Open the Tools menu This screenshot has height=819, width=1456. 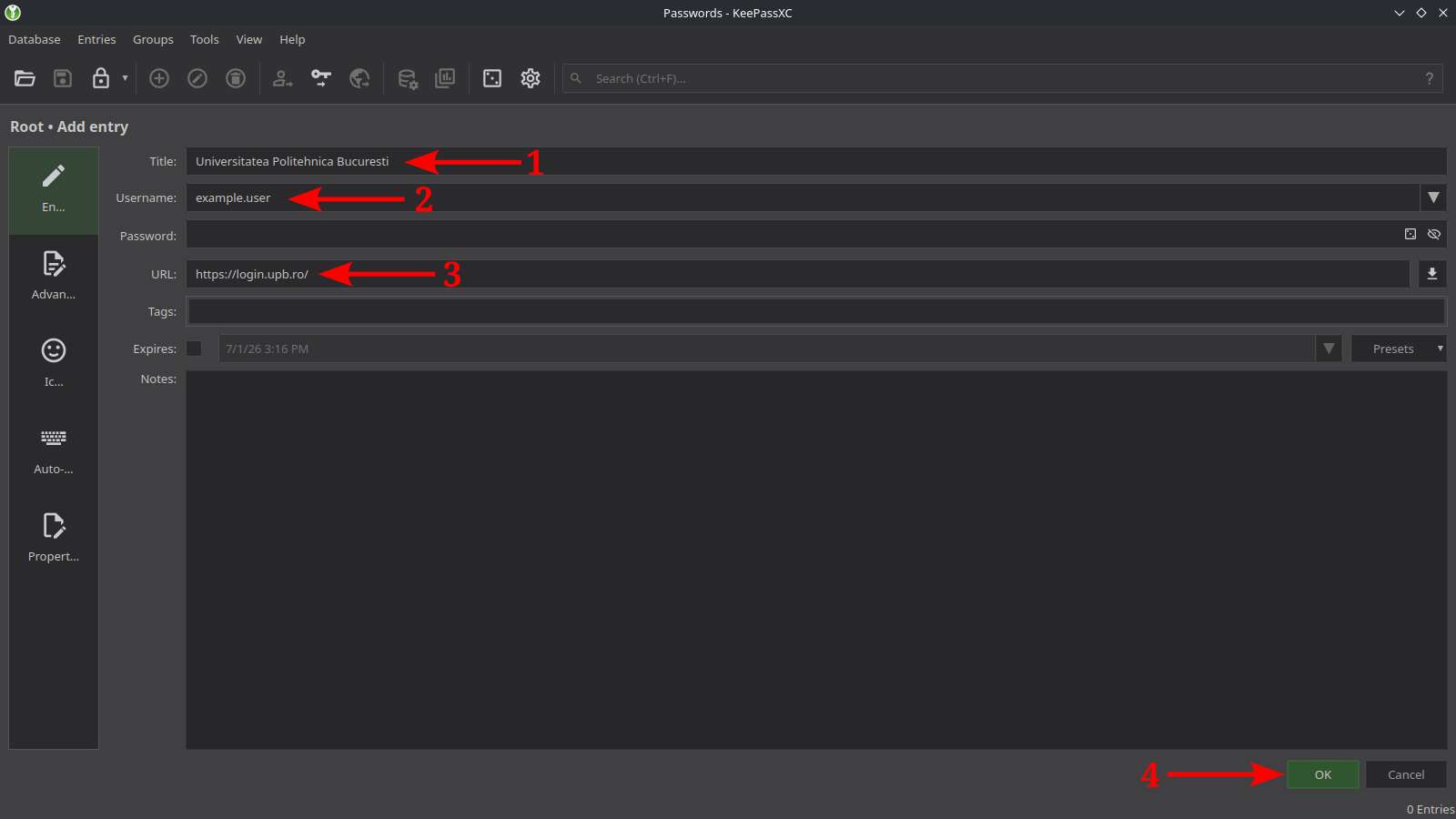205,39
